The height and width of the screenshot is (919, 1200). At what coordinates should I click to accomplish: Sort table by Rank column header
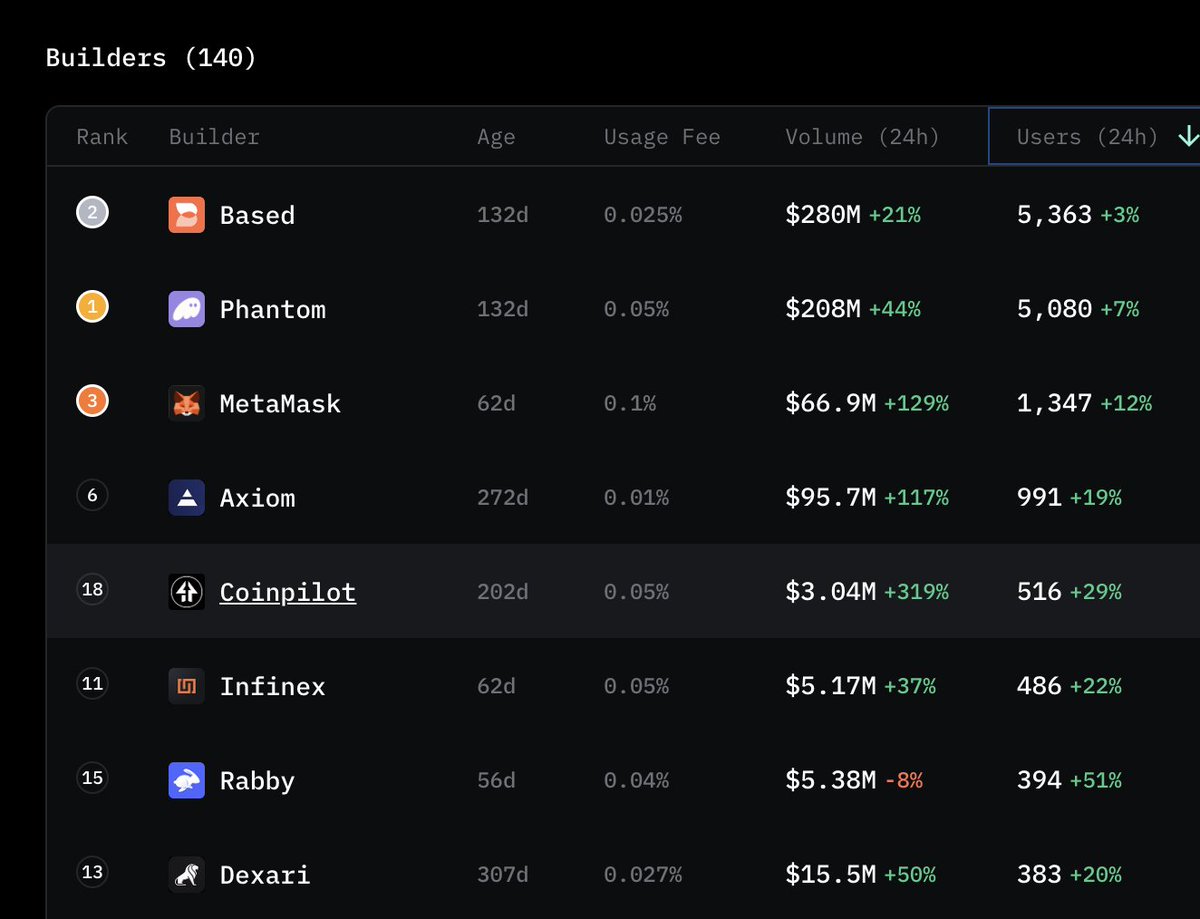[102, 137]
